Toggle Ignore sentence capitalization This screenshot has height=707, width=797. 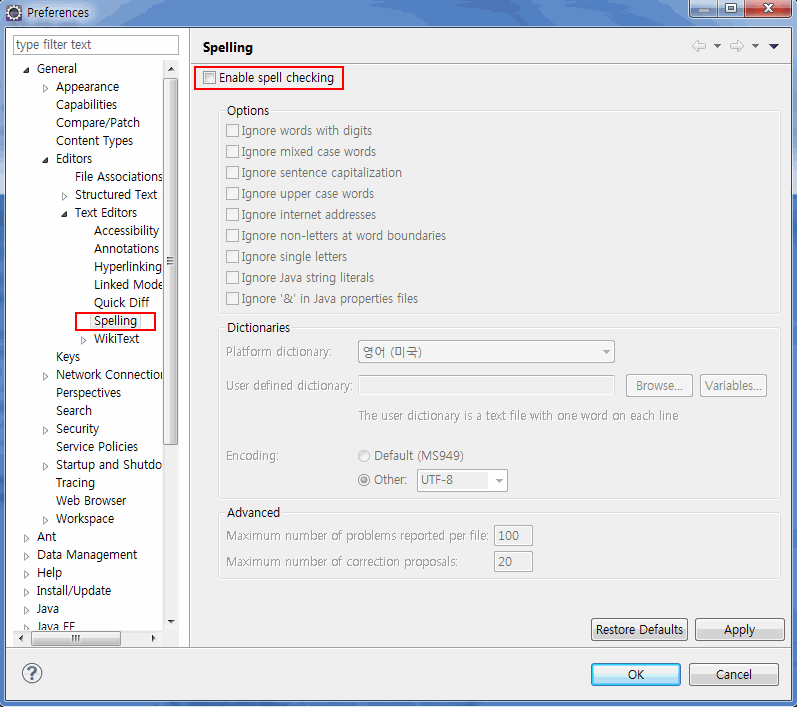pos(232,173)
